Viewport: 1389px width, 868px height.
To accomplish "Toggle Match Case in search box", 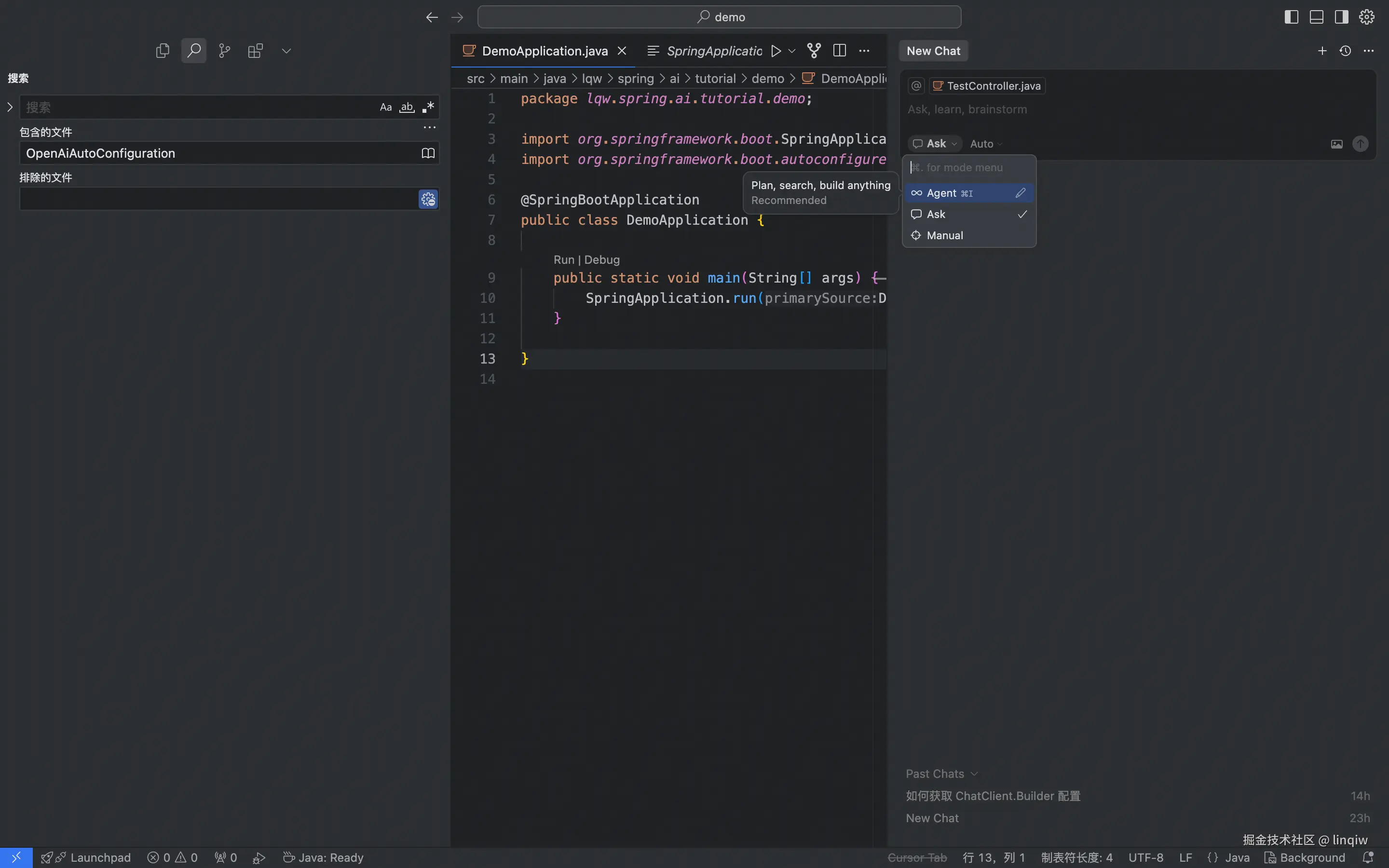I will (386, 108).
